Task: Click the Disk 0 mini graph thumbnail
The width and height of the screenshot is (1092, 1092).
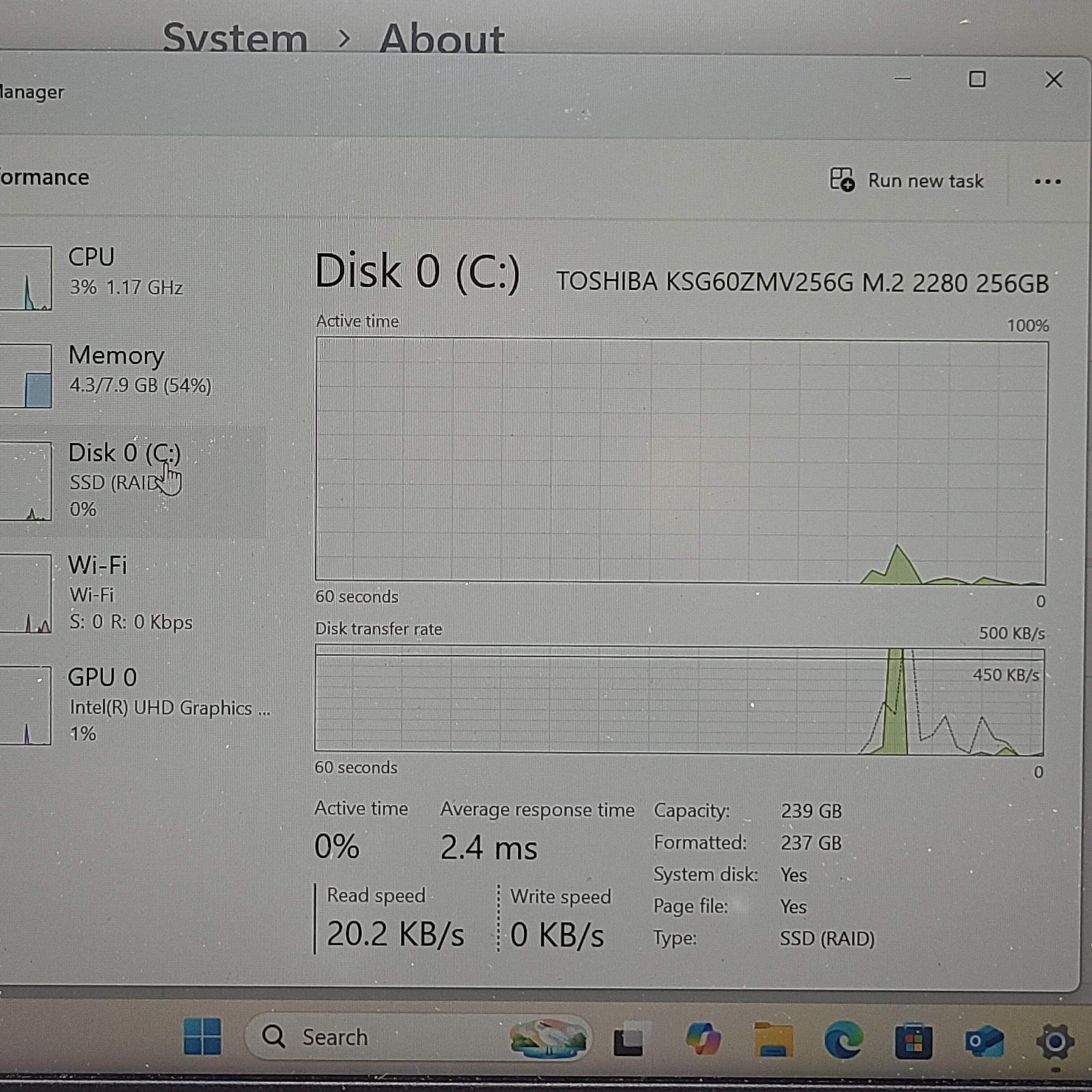Action: [25, 482]
